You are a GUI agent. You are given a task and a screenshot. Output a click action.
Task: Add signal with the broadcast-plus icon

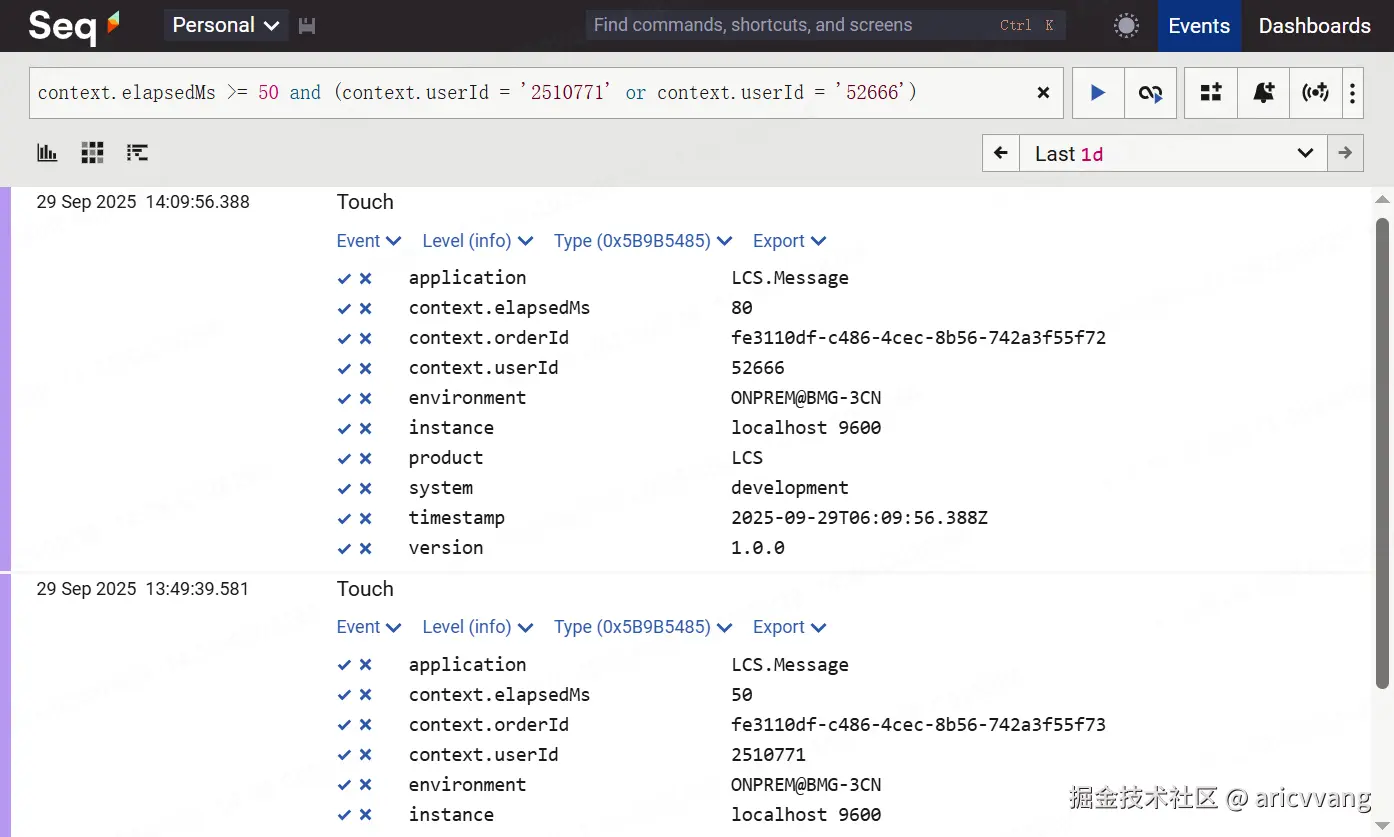coord(1315,93)
